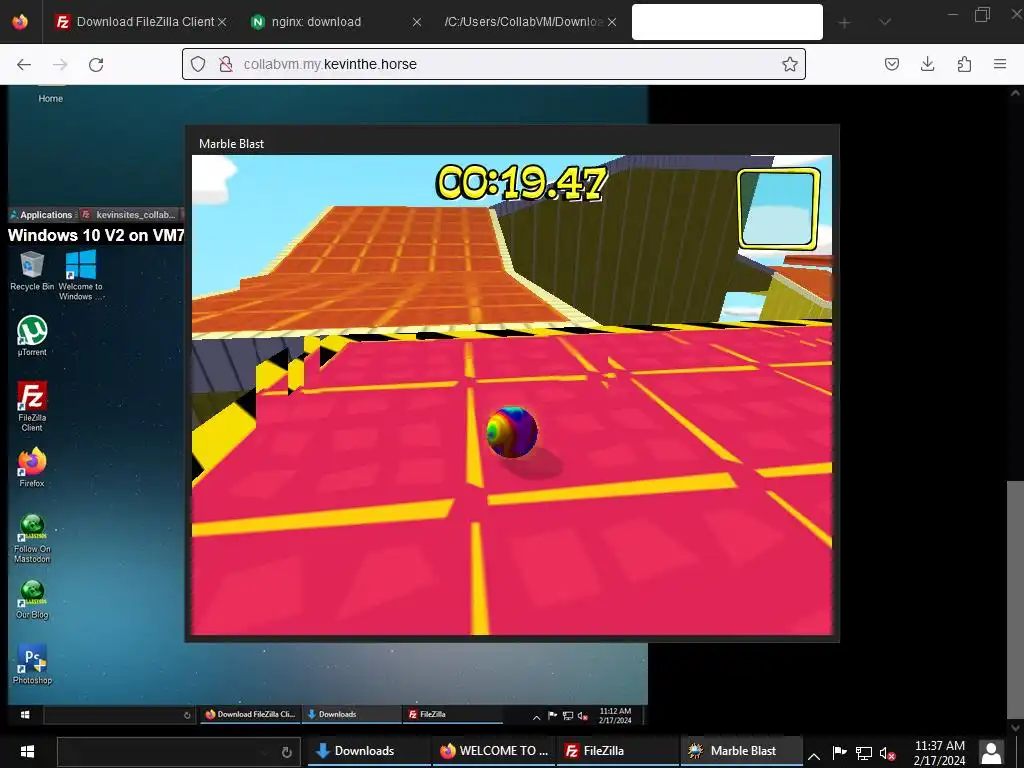Screen dimensions: 1024x768
Task: Open outer Windows Start menu
Action: point(27,751)
